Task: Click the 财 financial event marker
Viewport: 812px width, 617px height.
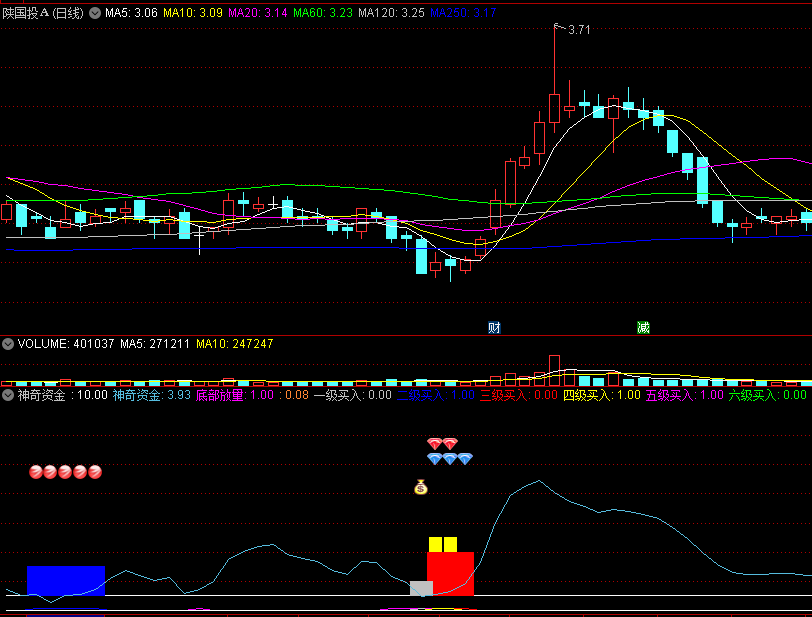Action: tap(494, 327)
